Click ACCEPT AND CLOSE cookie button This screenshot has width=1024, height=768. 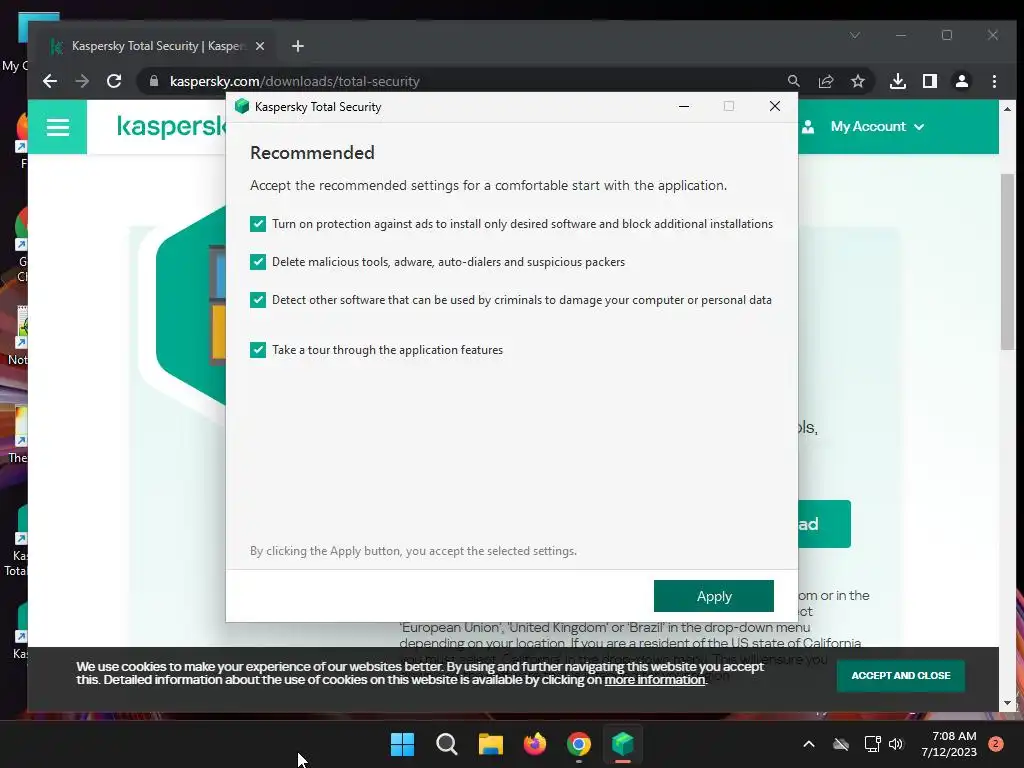[901, 675]
